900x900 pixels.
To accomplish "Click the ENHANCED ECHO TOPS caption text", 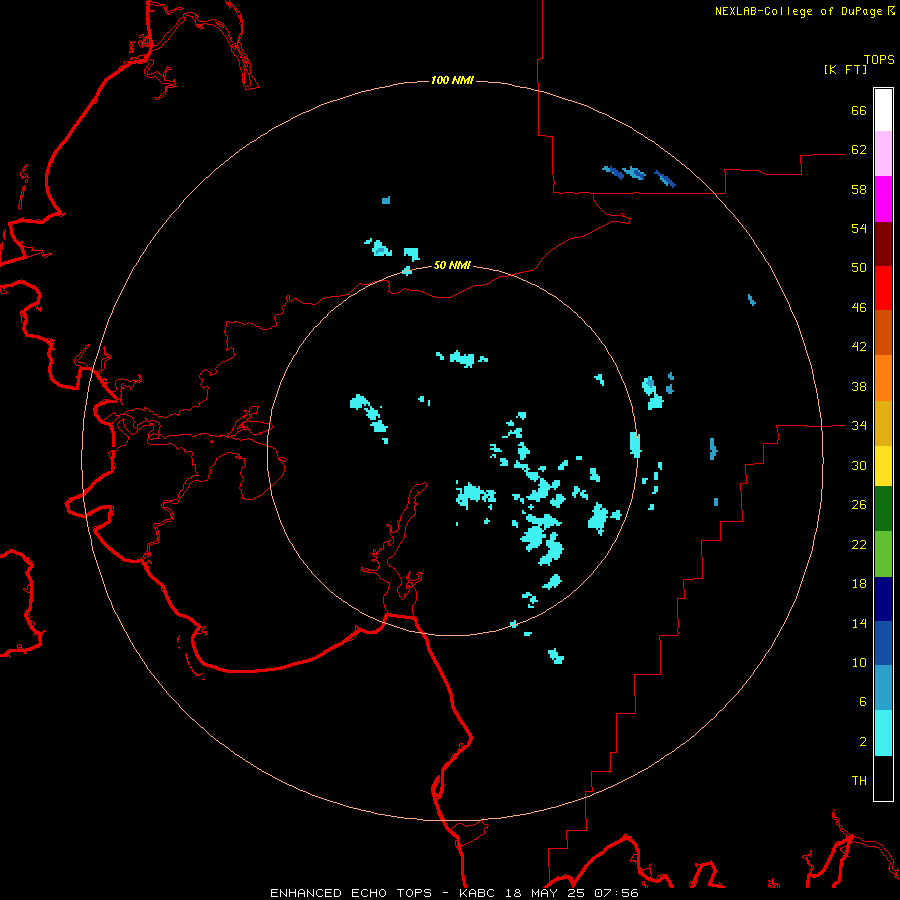I will pyautogui.click(x=351, y=893).
